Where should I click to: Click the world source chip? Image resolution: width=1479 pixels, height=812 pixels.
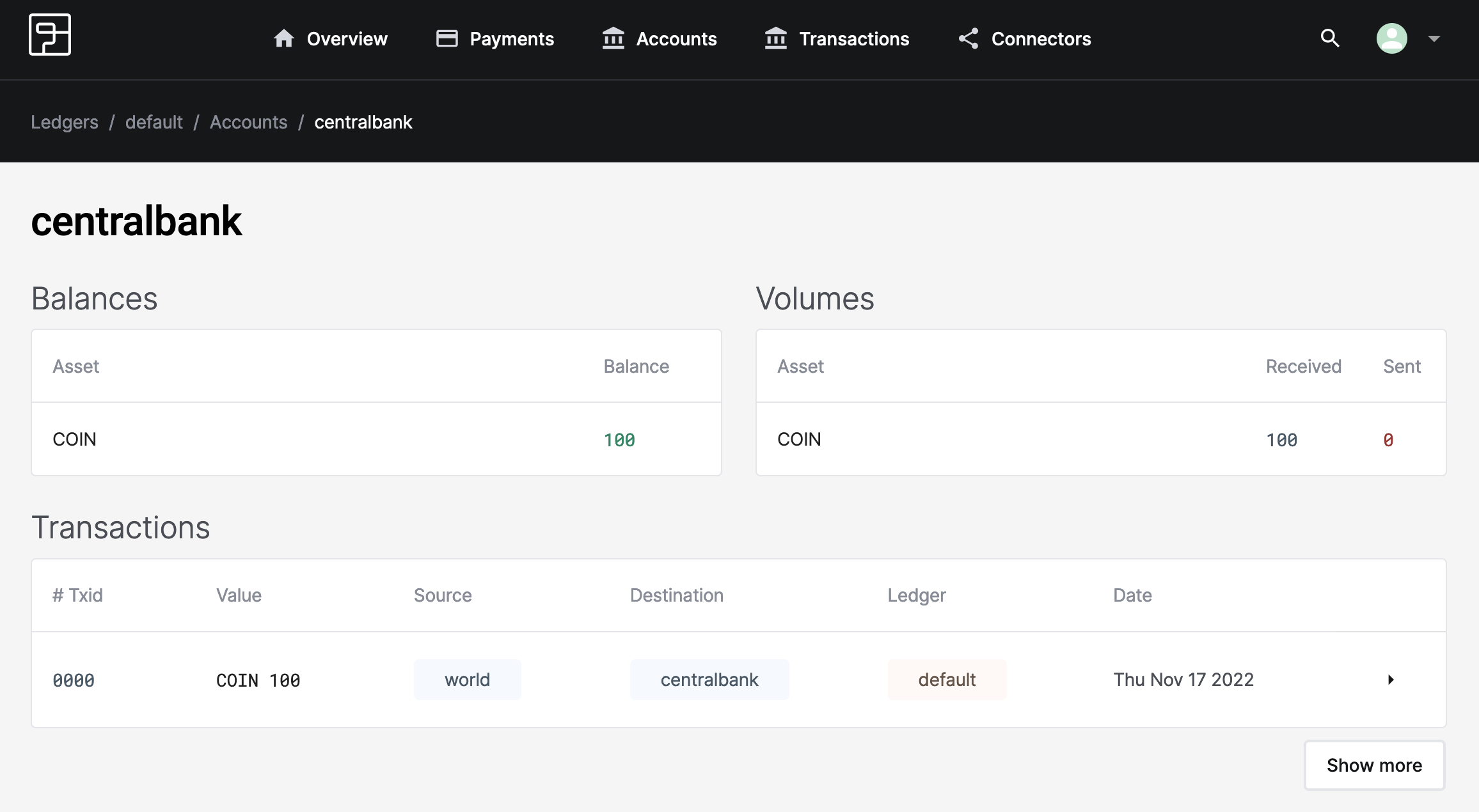coord(467,680)
